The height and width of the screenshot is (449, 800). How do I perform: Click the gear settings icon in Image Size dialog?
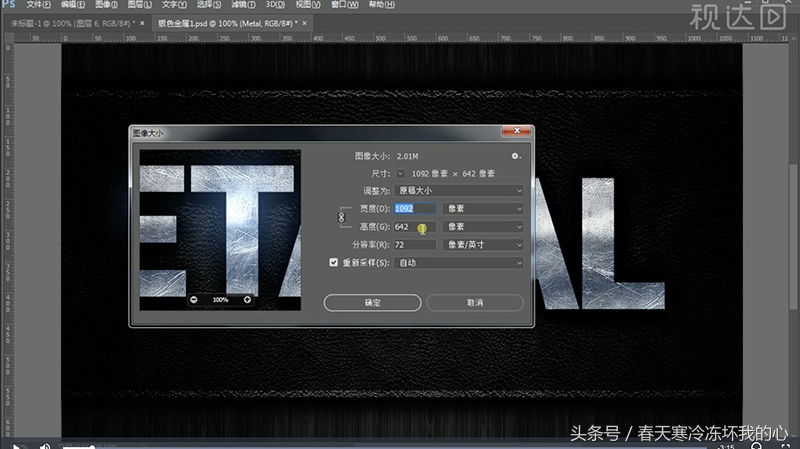point(516,156)
